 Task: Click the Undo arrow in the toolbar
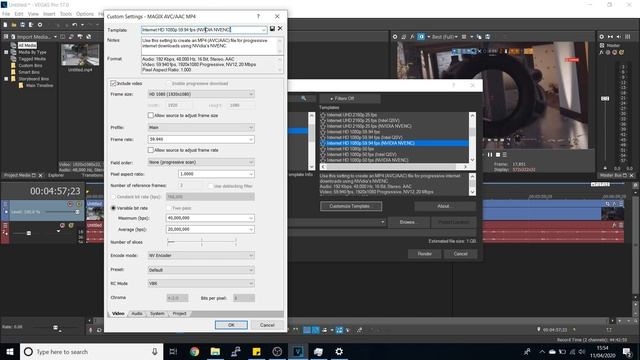[75, 25]
